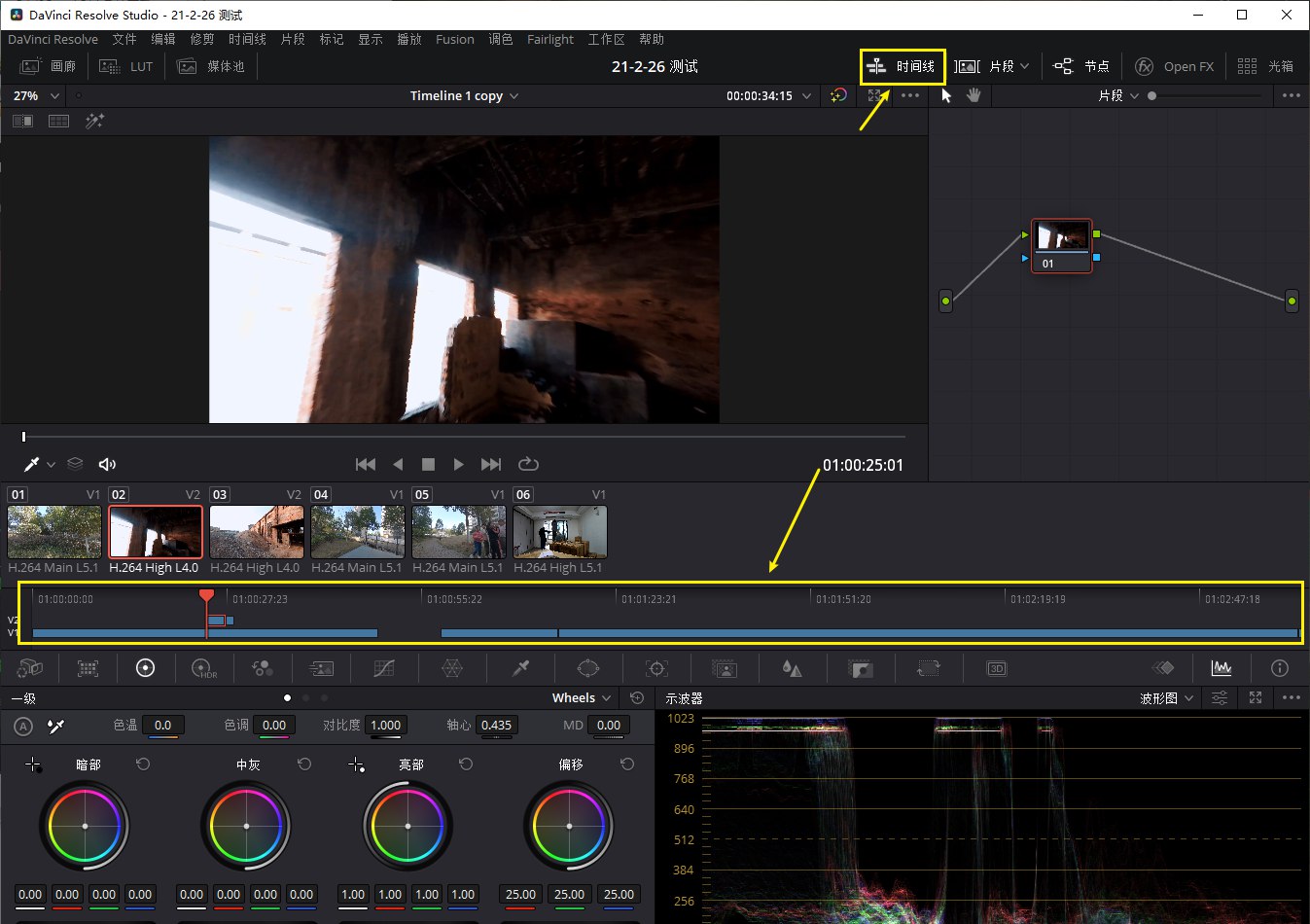
Task: Show the Scopes palette icon
Action: (1221, 668)
